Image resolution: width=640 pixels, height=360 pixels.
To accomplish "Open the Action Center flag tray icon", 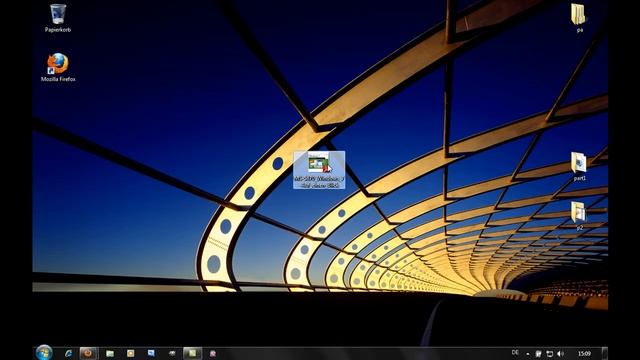I will pyautogui.click(x=539, y=353).
